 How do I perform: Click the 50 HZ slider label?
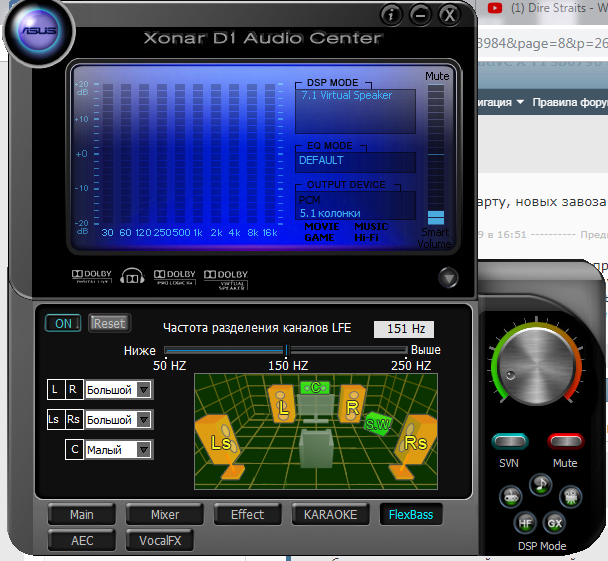169,365
